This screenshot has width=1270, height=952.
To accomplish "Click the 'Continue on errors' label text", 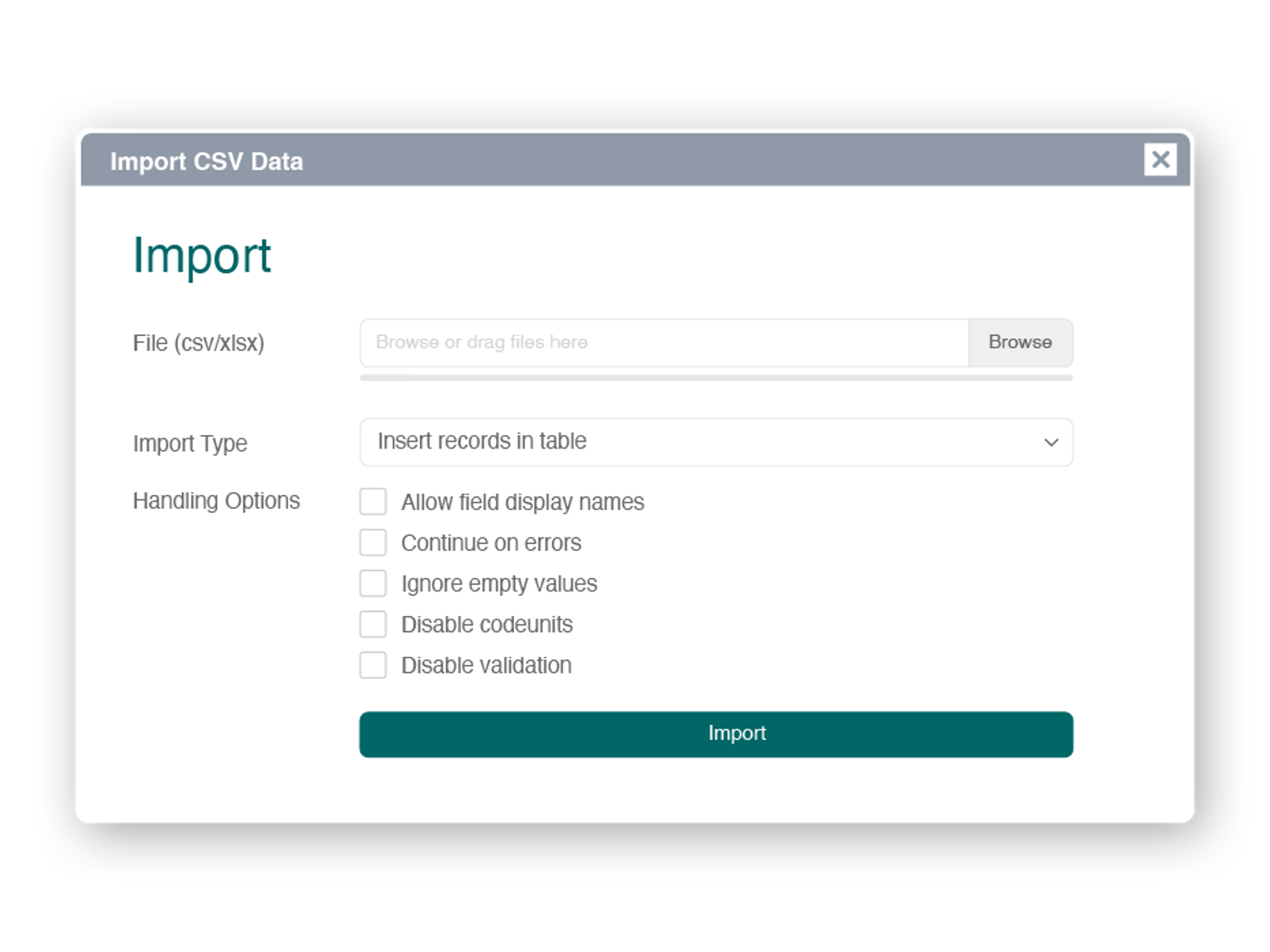I will point(491,542).
